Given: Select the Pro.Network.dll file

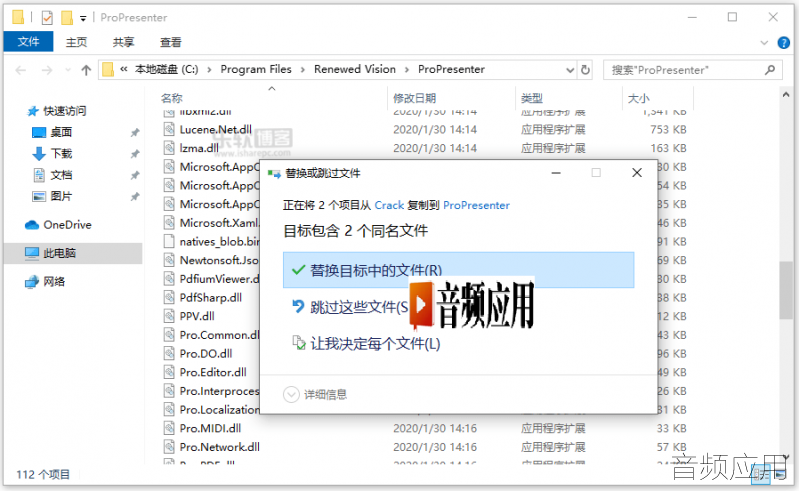Looking at the screenshot, I should pyautogui.click(x=220, y=447).
